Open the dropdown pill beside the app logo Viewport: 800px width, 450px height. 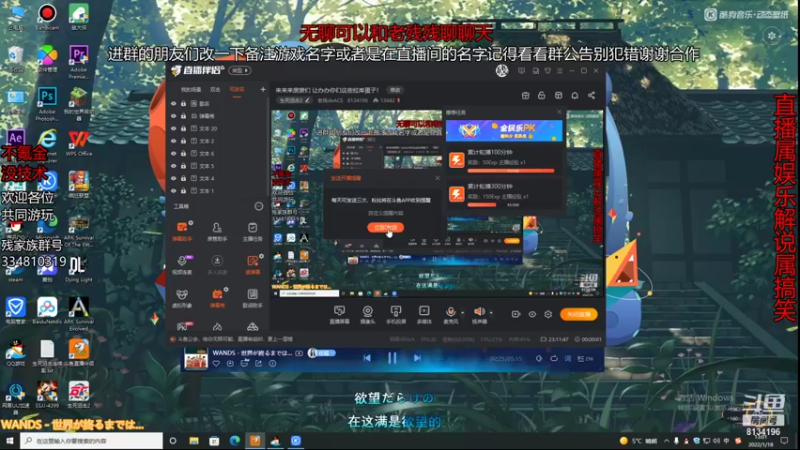coord(239,70)
